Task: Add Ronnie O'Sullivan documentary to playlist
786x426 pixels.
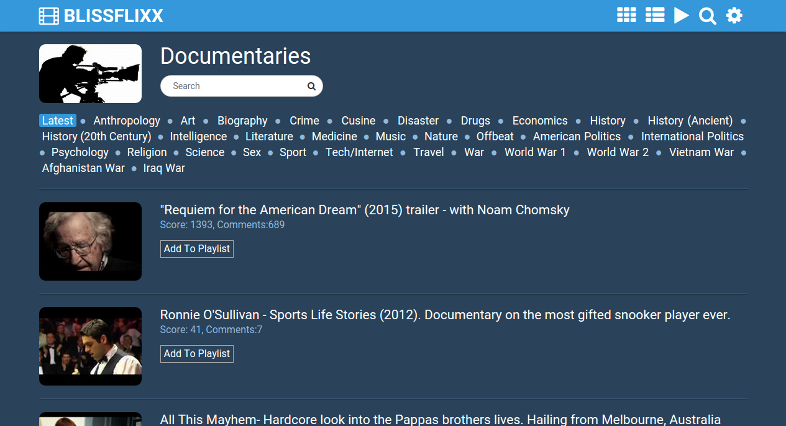Action: (197, 354)
